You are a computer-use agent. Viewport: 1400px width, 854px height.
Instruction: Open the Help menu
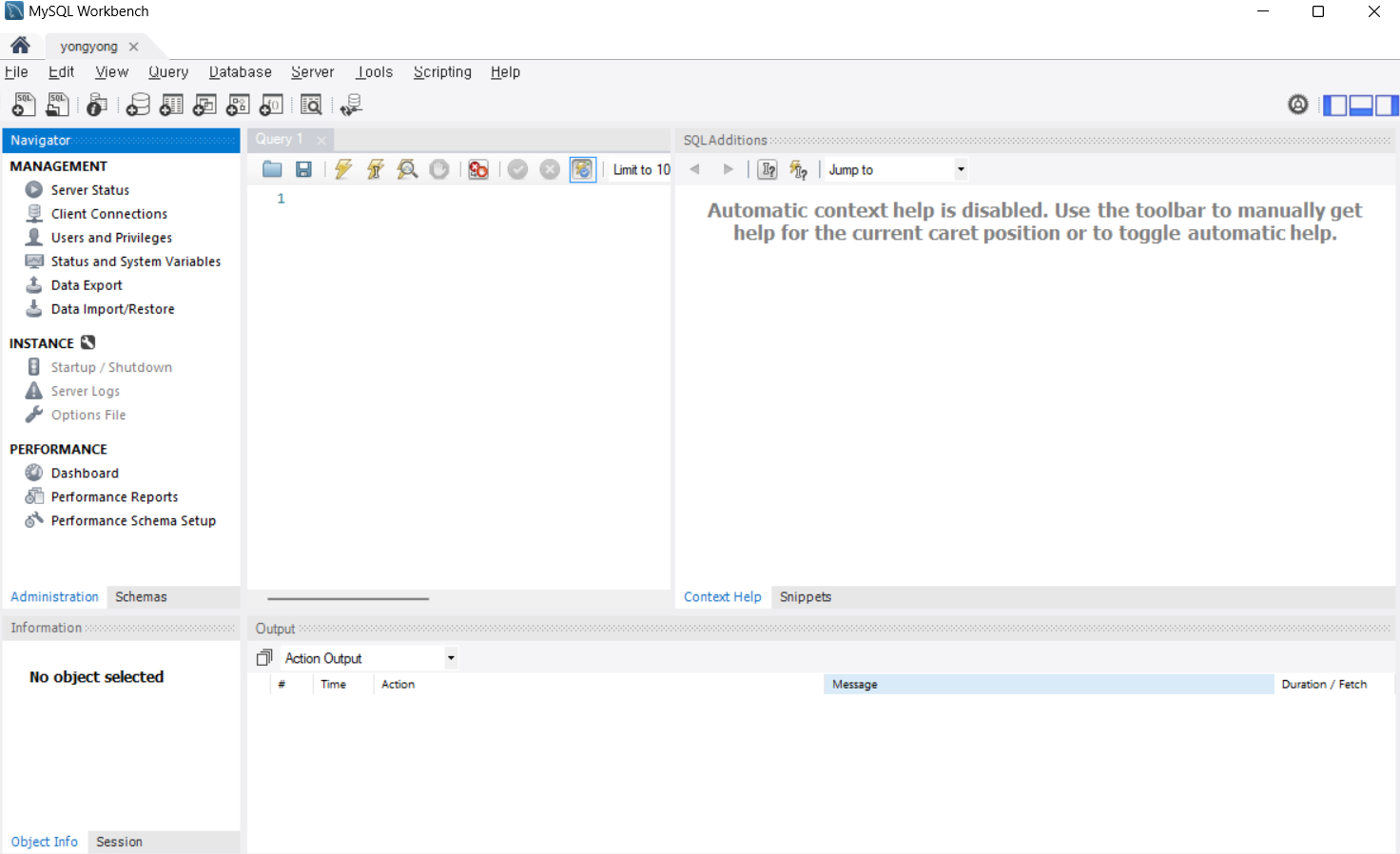pyautogui.click(x=505, y=72)
